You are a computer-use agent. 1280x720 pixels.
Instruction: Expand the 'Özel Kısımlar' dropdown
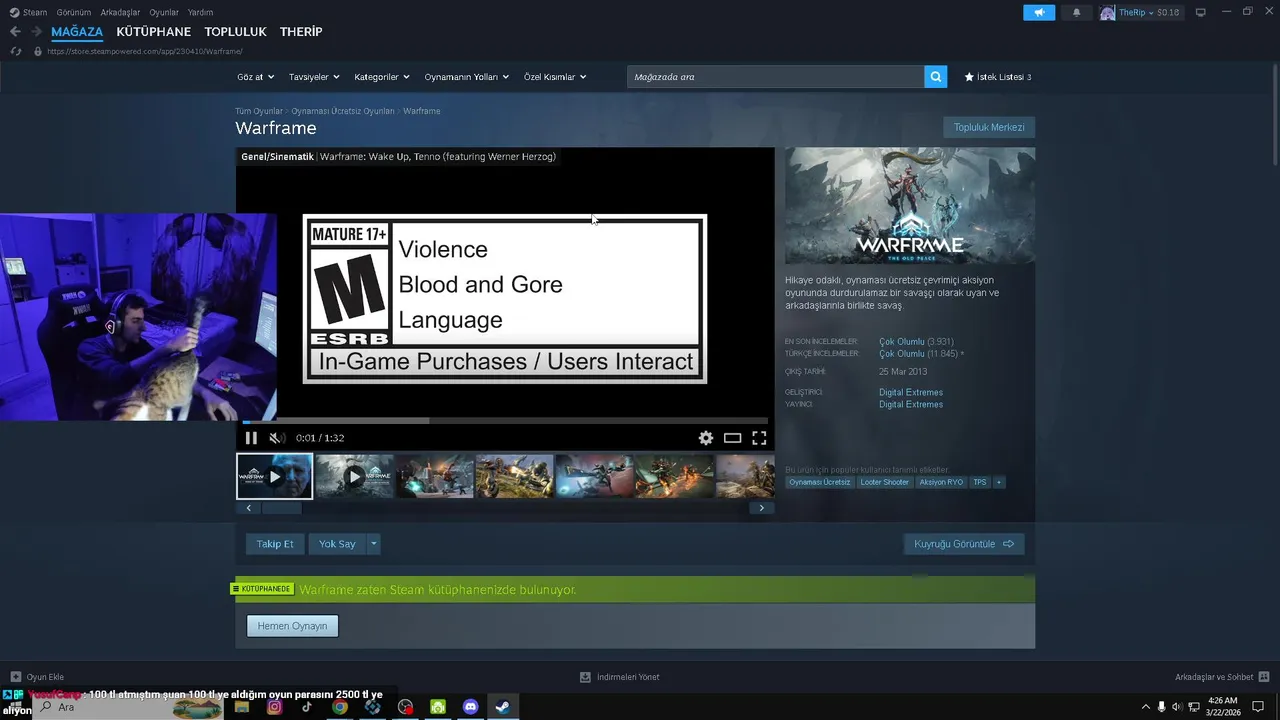[555, 77]
